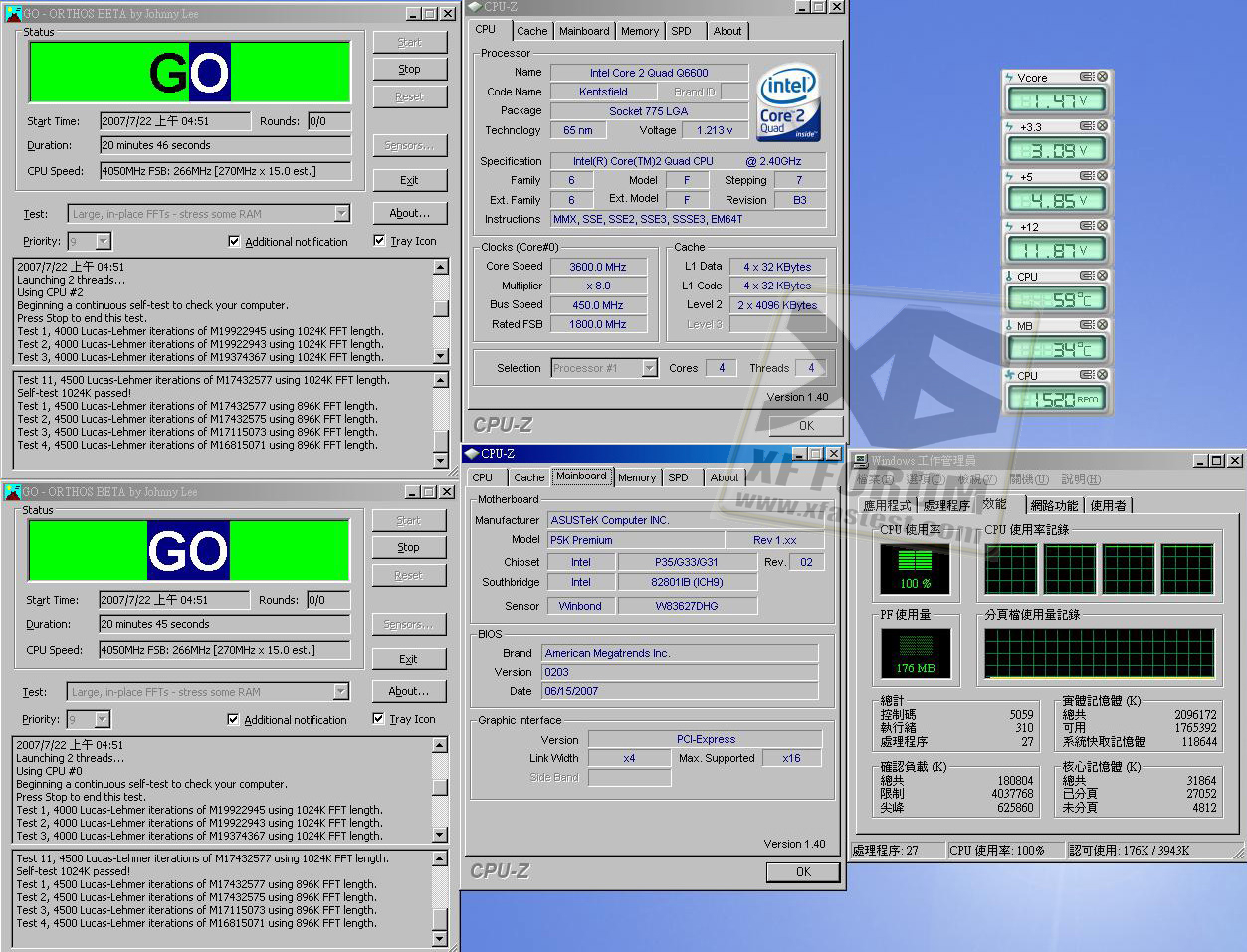Click Exit in top ORTHOS window

pos(410,180)
